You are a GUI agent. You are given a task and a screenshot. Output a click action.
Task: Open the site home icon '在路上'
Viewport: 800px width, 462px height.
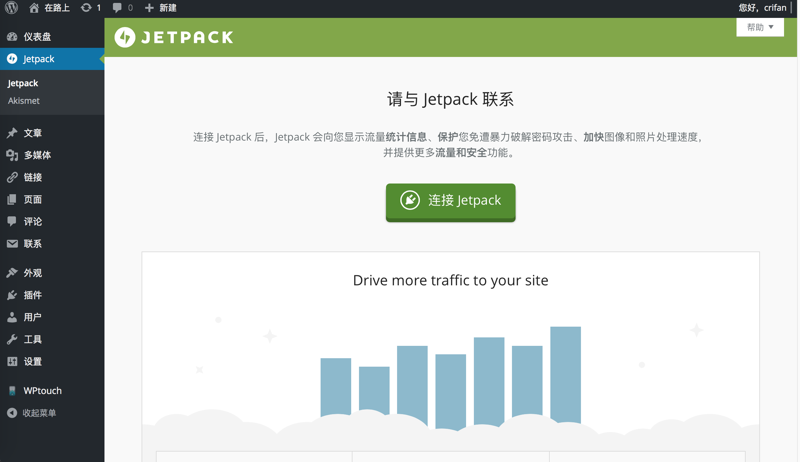tap(34, 8)
